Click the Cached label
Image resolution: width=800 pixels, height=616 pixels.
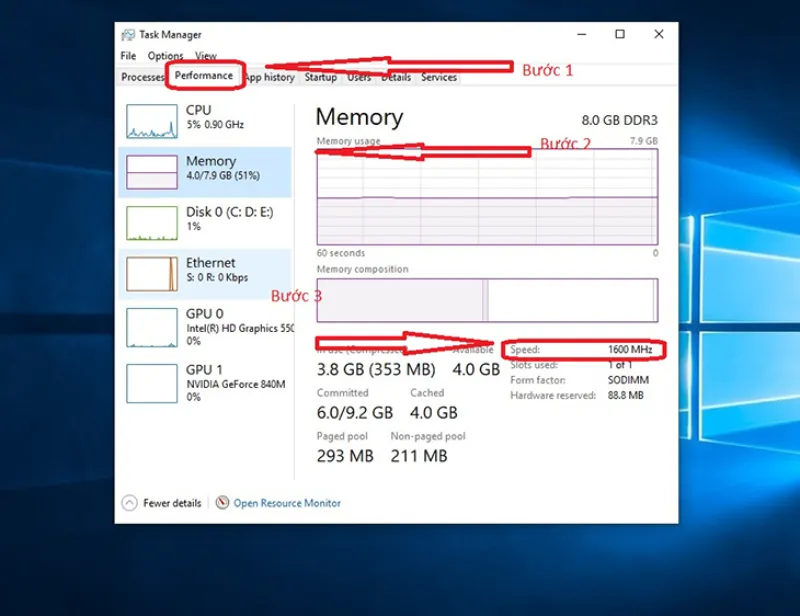click(427, 393)
